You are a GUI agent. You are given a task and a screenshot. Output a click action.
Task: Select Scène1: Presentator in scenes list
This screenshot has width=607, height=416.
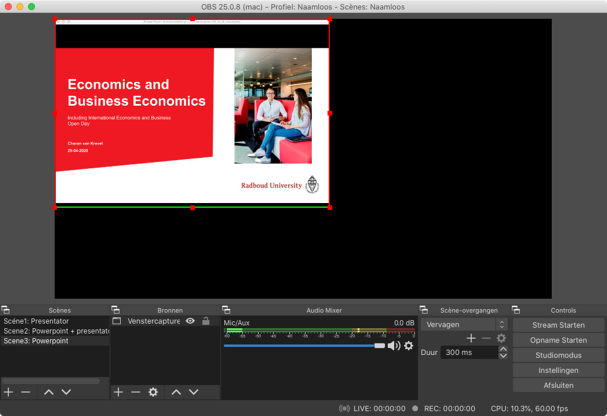coord(36,321)
